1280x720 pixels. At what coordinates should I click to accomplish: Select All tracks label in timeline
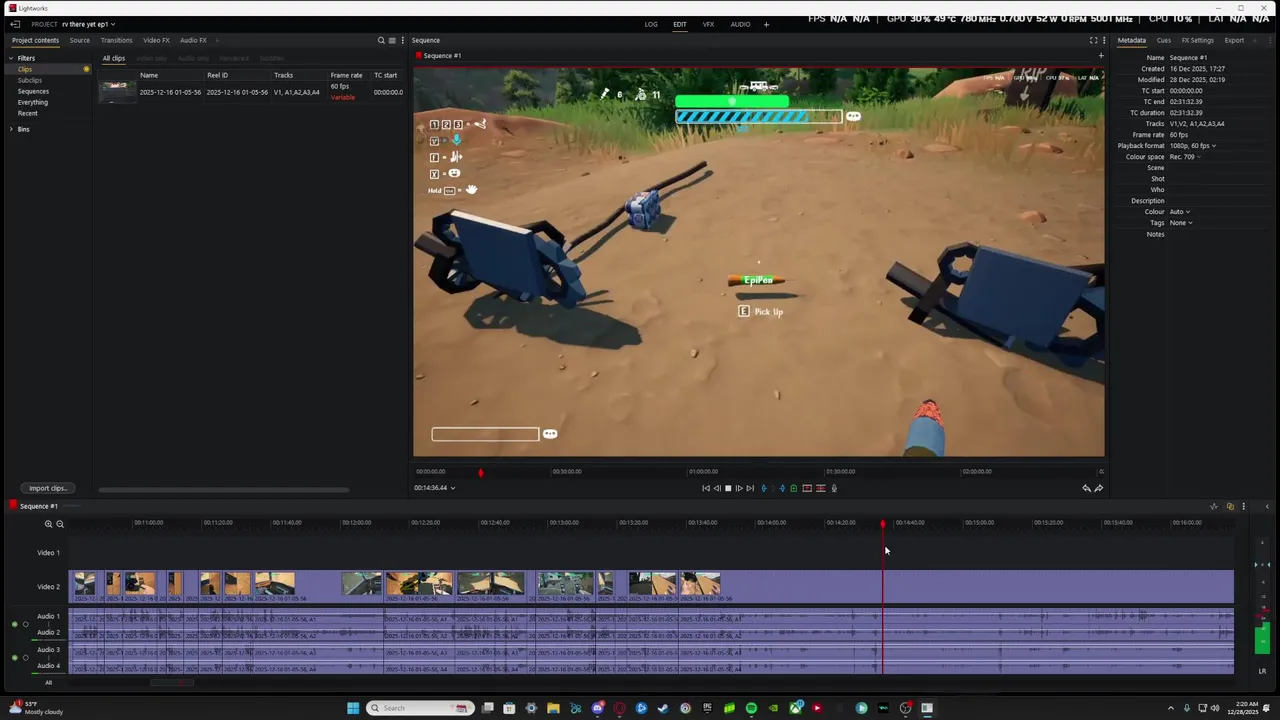coord(48,683)
